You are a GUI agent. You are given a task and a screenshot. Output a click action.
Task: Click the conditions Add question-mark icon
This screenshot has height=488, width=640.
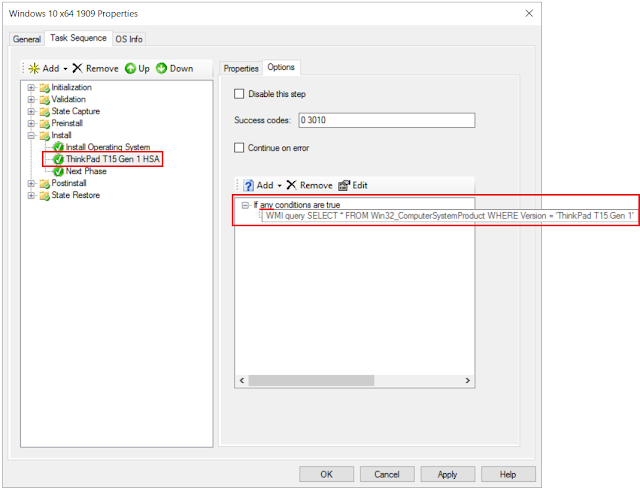pyautogui.click(x=248, y=185)
